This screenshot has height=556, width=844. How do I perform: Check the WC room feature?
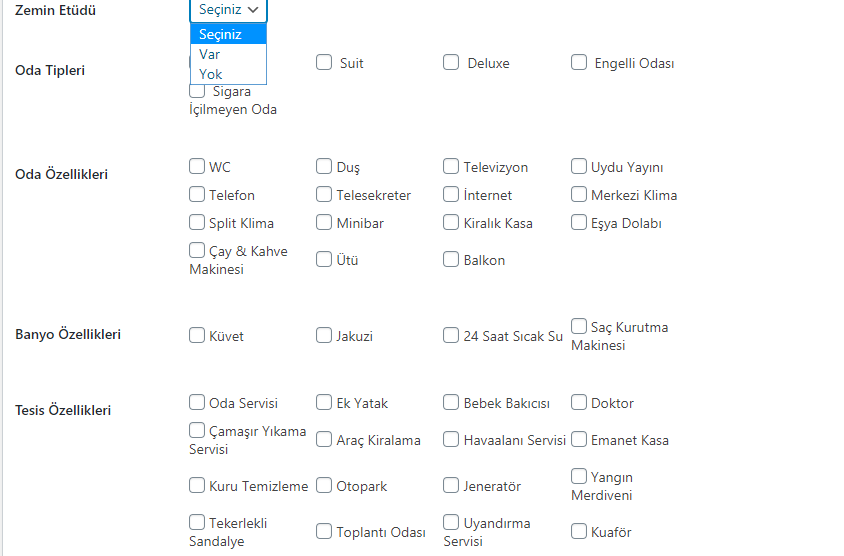pyautogui.click(x=197, y=166)
